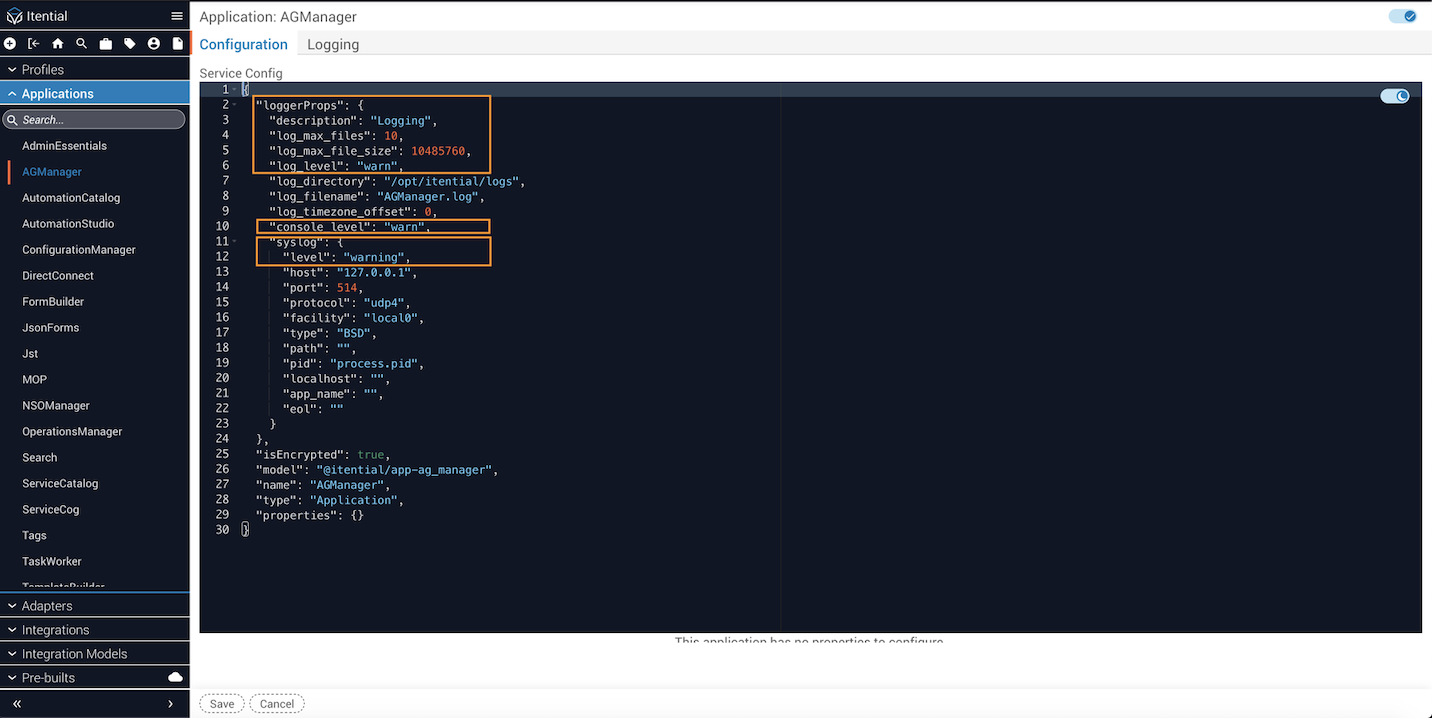Go to home using the house icon
The image size is (1432, 718).
coord(58,44)
